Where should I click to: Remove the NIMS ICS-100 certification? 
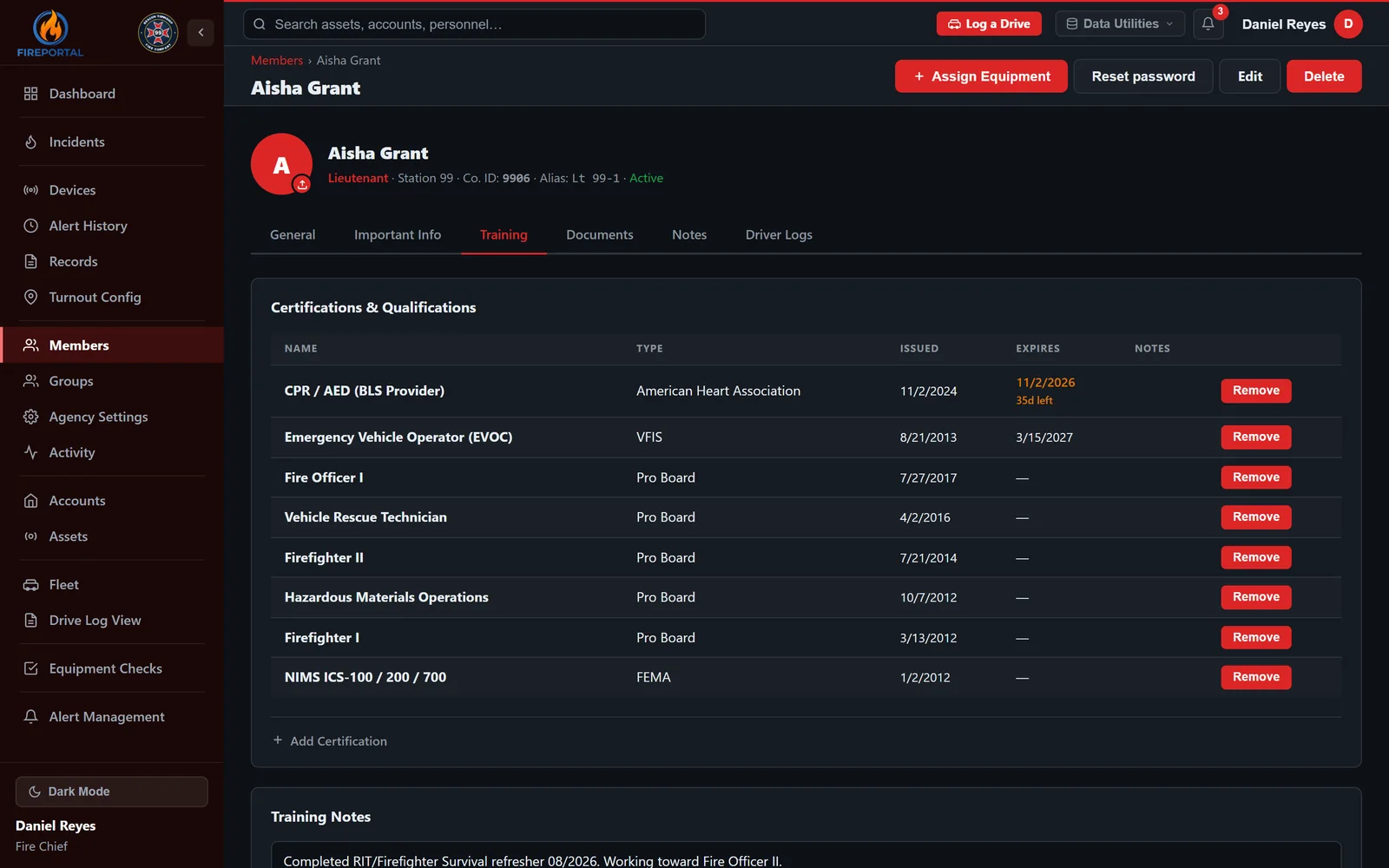[x=1256, y=677]
